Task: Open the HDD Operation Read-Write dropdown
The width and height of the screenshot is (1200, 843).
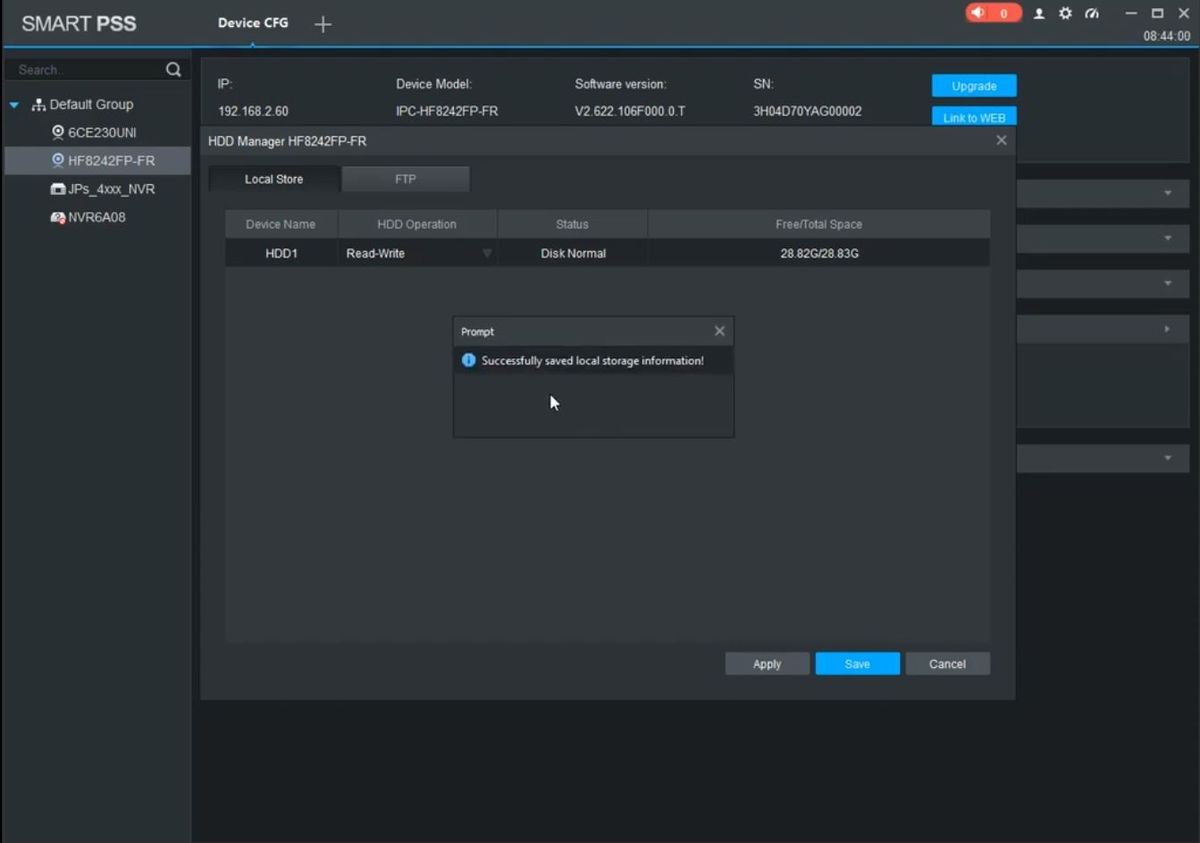Action: [x=487, y=254]
